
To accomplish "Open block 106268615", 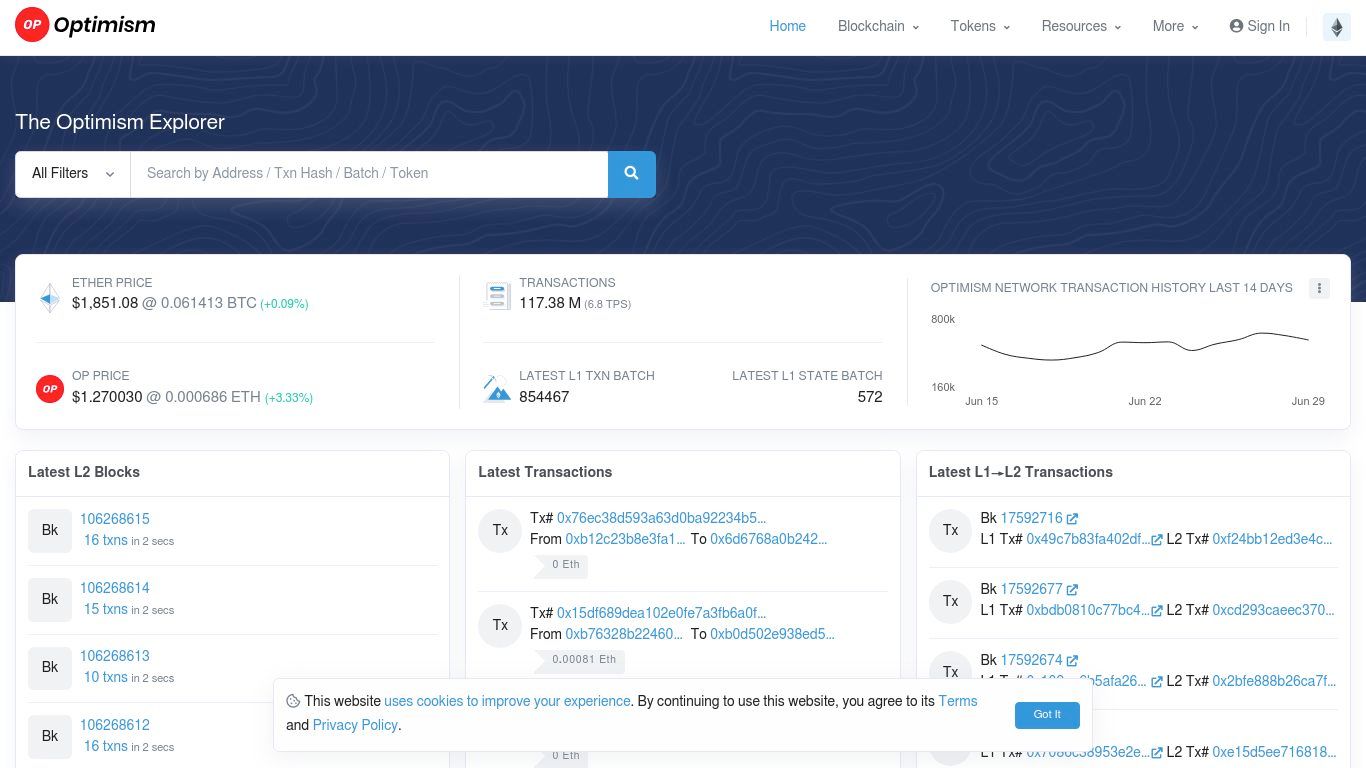I will (115, 519).
